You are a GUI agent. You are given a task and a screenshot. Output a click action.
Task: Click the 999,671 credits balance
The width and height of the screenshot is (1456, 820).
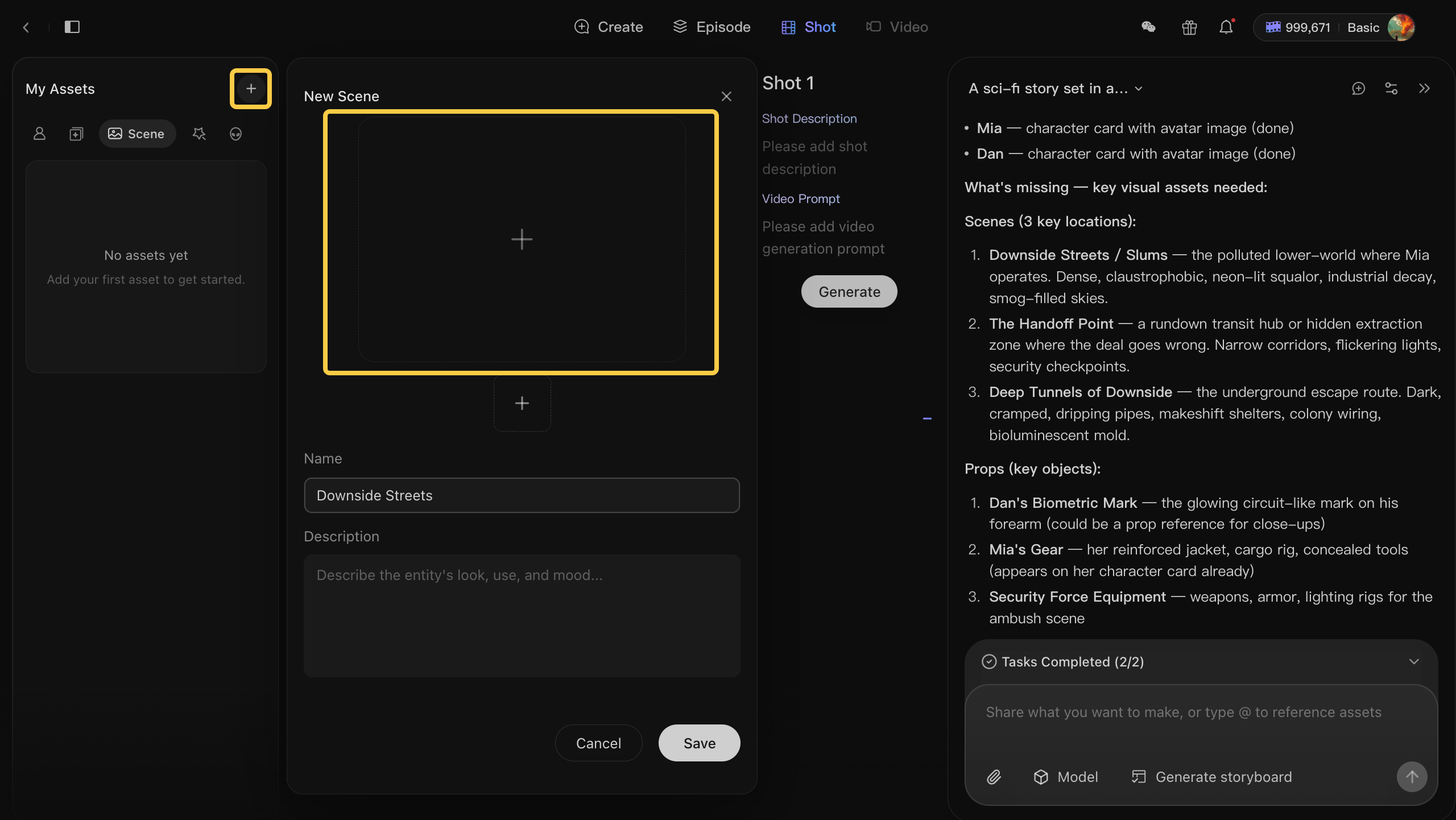pos(1298,27)
